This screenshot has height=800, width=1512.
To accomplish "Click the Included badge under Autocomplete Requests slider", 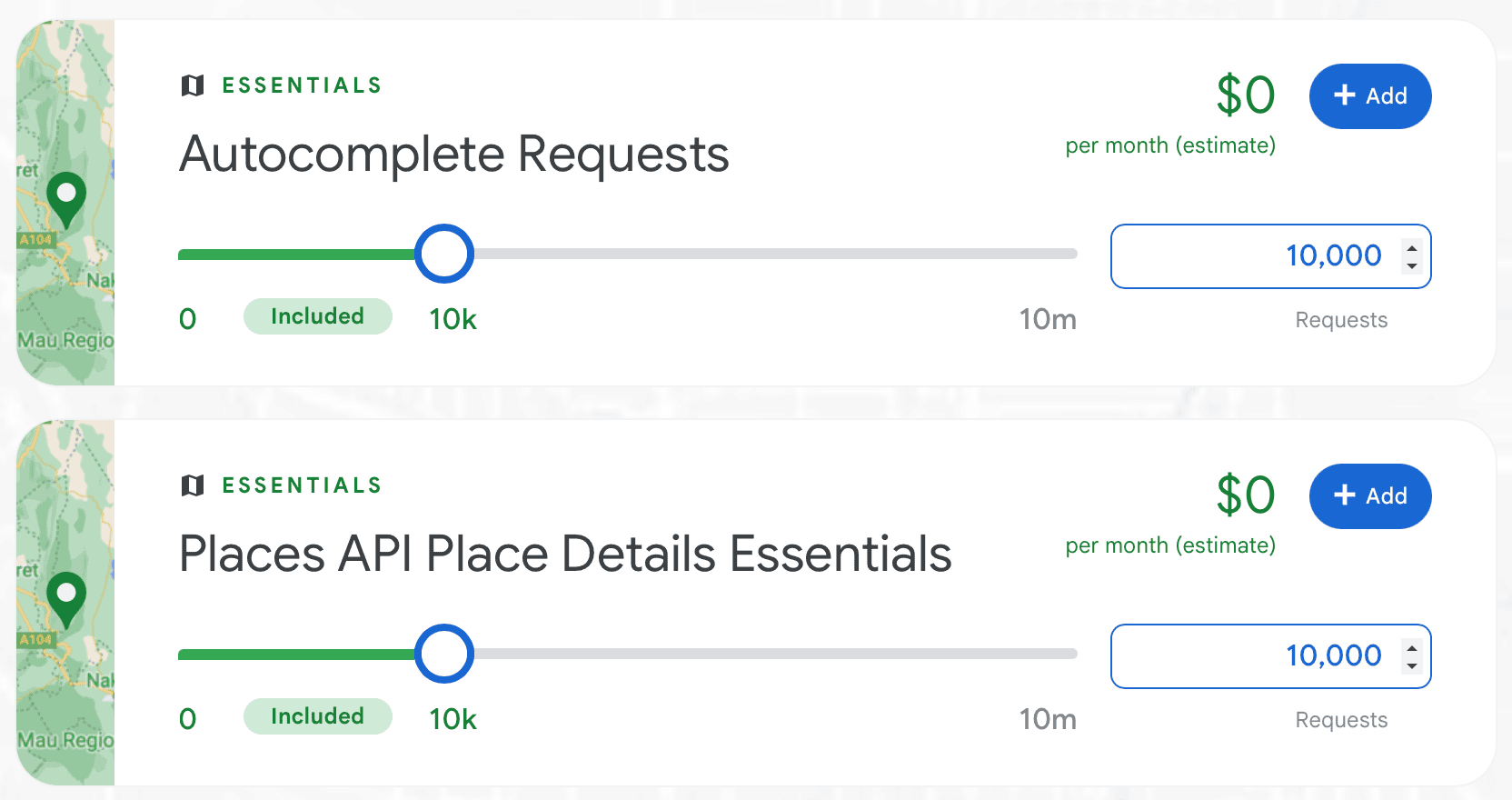I will coord(317,316).
